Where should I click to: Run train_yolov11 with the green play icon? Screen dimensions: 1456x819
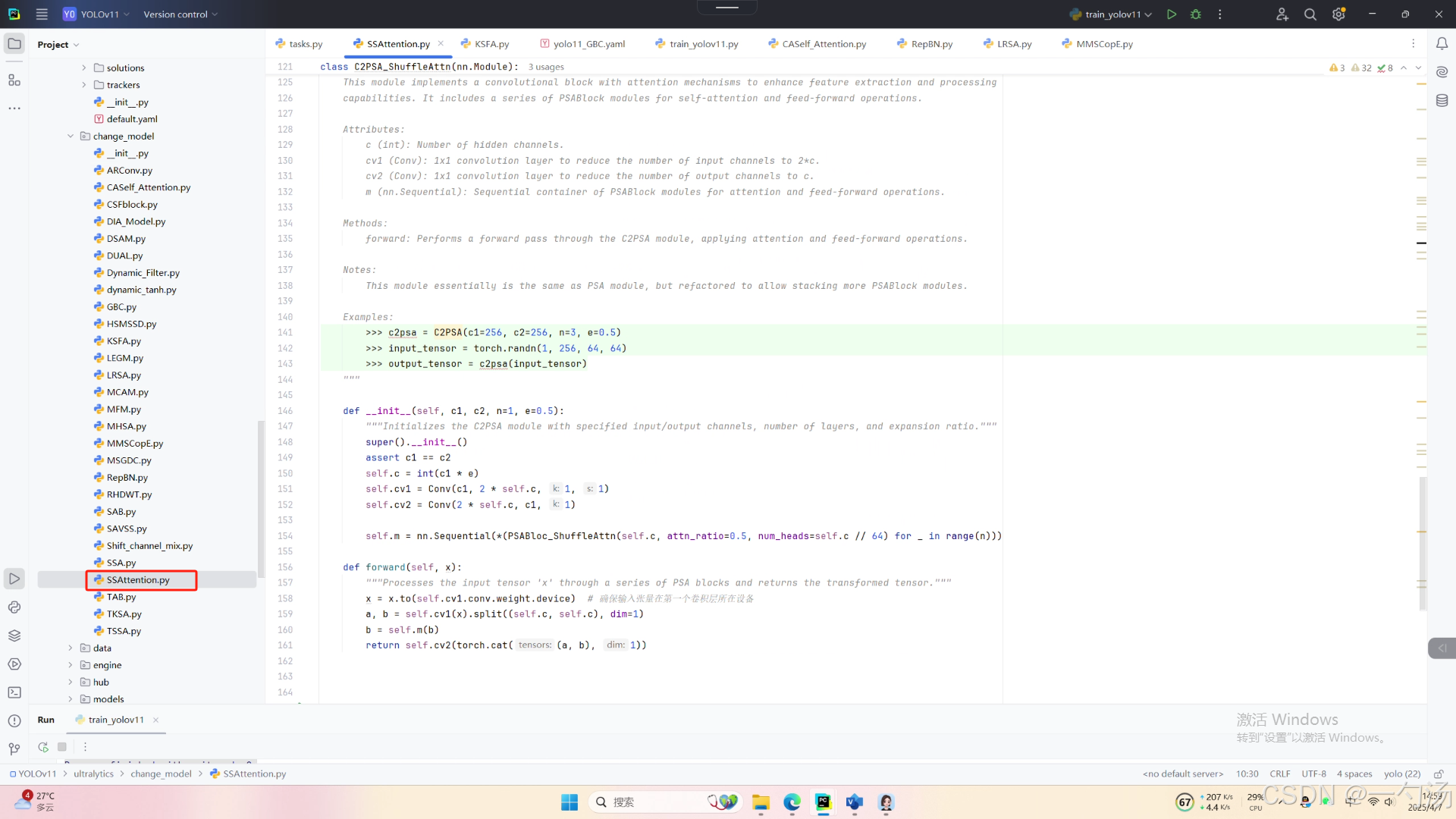tap(1172, 14)
